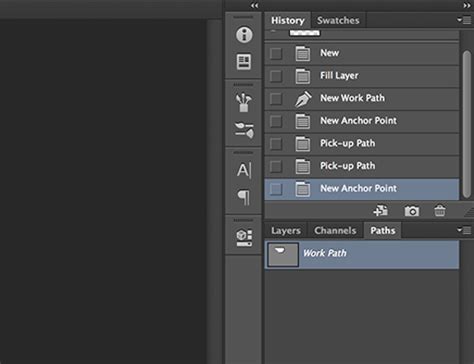Click the pen icon beside New Work Path
Screen dimensions: 474x364
point(303,99)
